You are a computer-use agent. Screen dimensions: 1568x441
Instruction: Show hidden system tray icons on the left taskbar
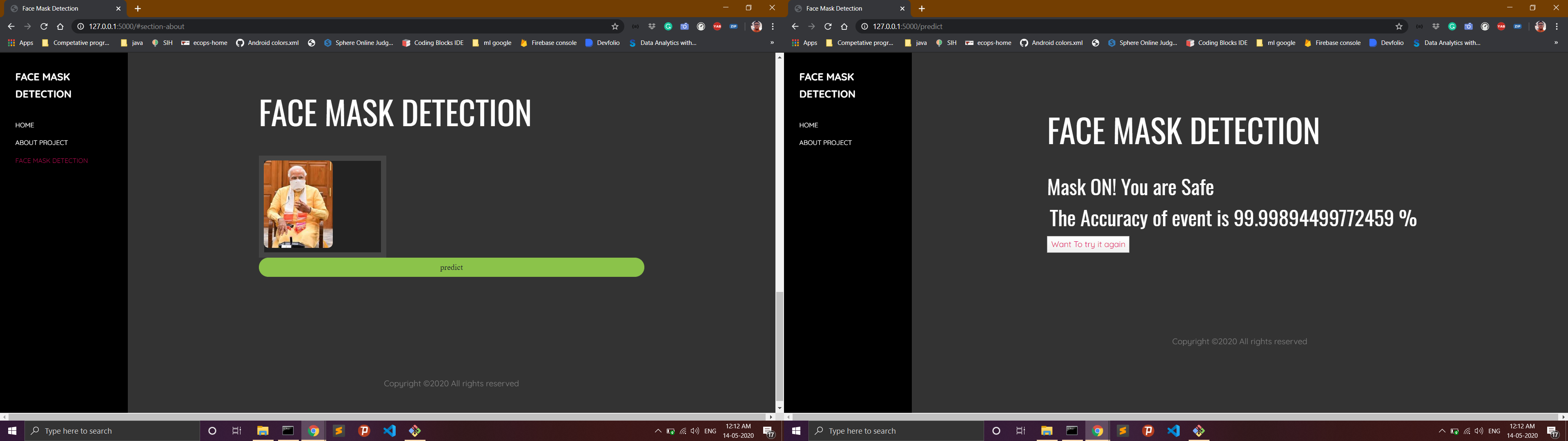[x=657, y=431]
